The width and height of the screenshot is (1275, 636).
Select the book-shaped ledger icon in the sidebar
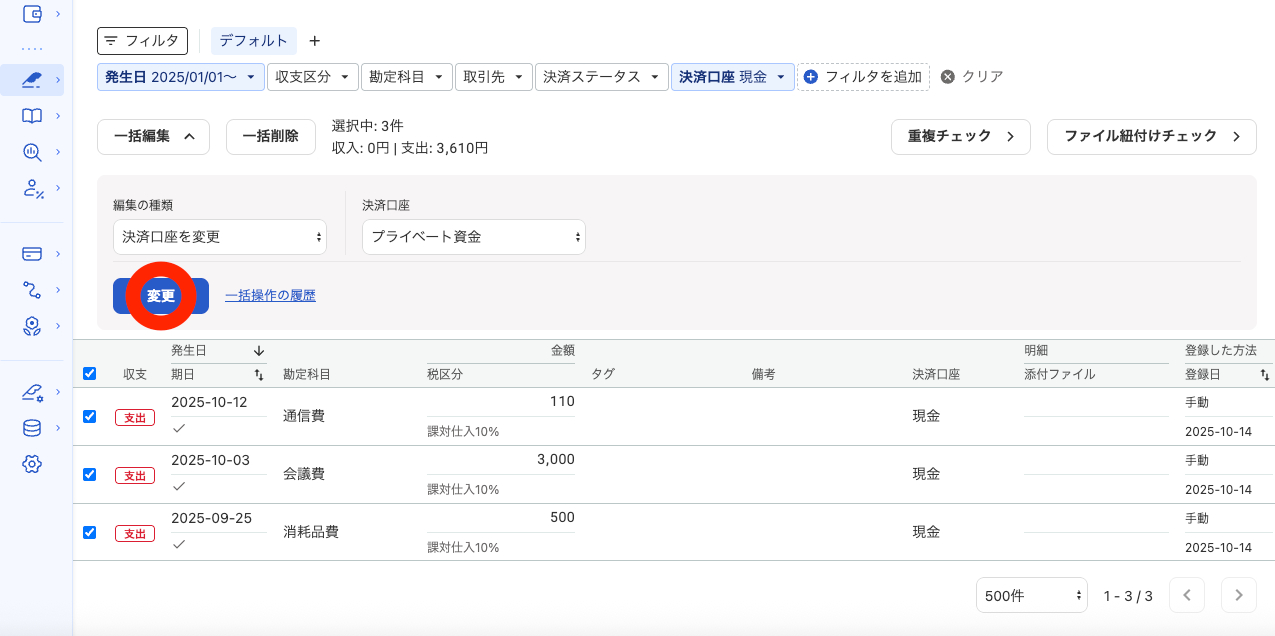[x=32, y=115]
